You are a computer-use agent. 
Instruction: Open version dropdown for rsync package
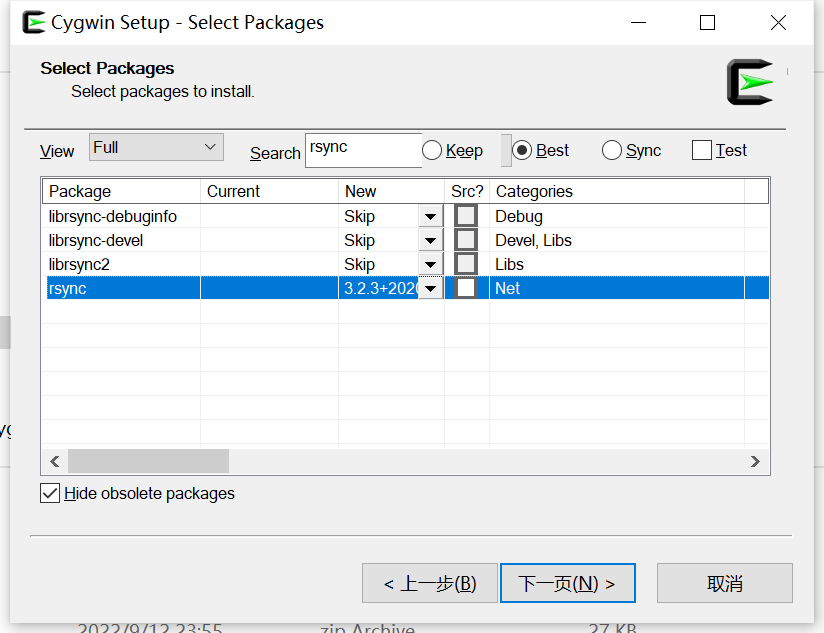430,288
